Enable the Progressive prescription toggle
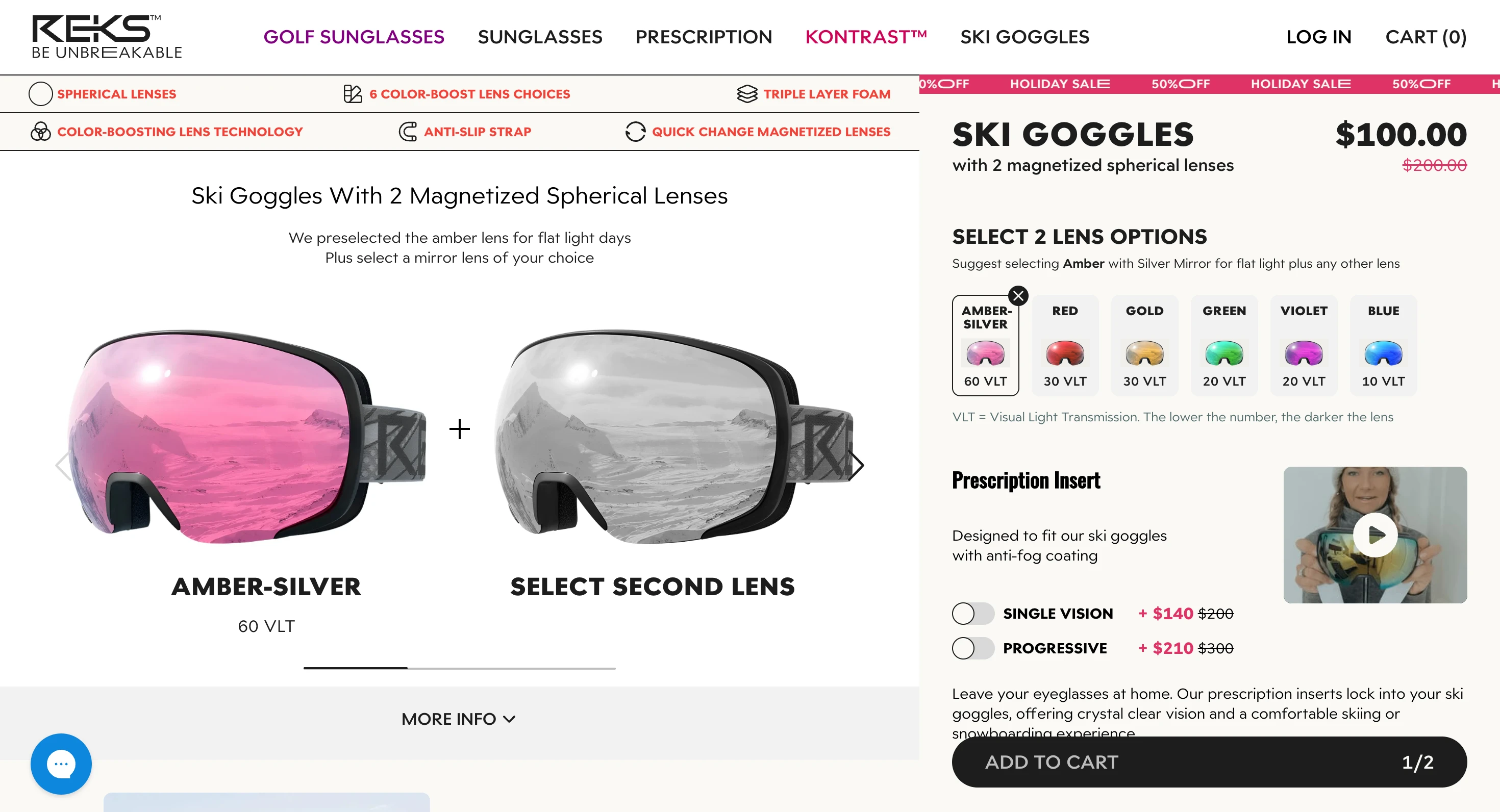 click(972, 648)
